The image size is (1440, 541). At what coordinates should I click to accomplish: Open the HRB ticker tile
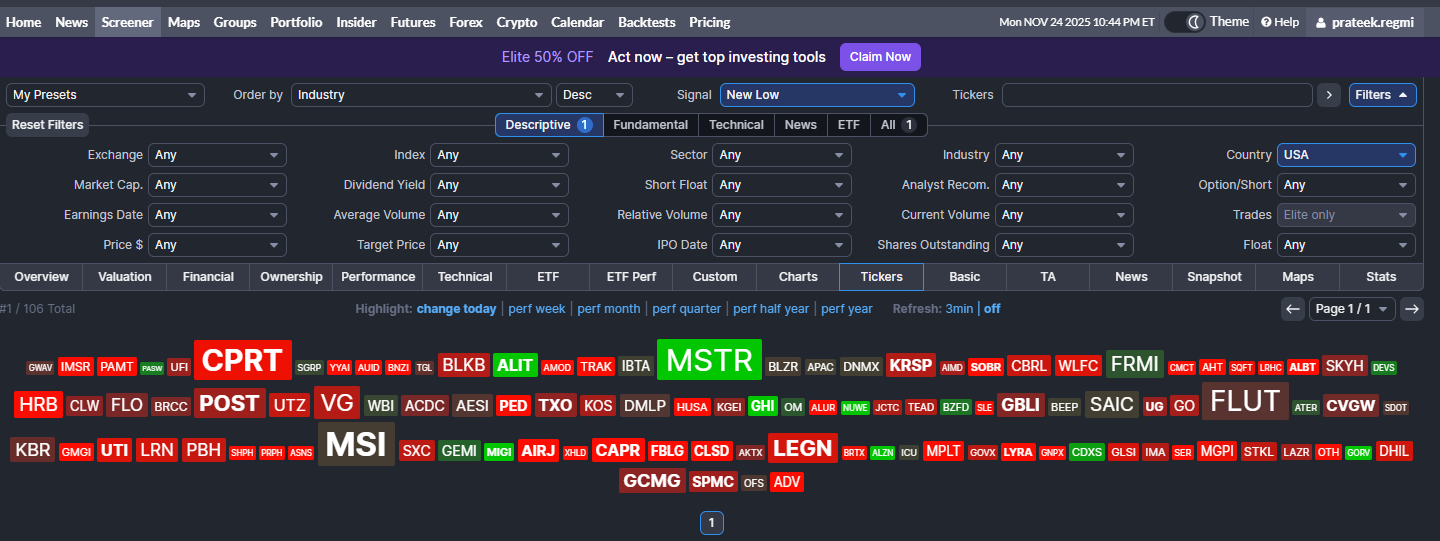click(x=39, y=405)
